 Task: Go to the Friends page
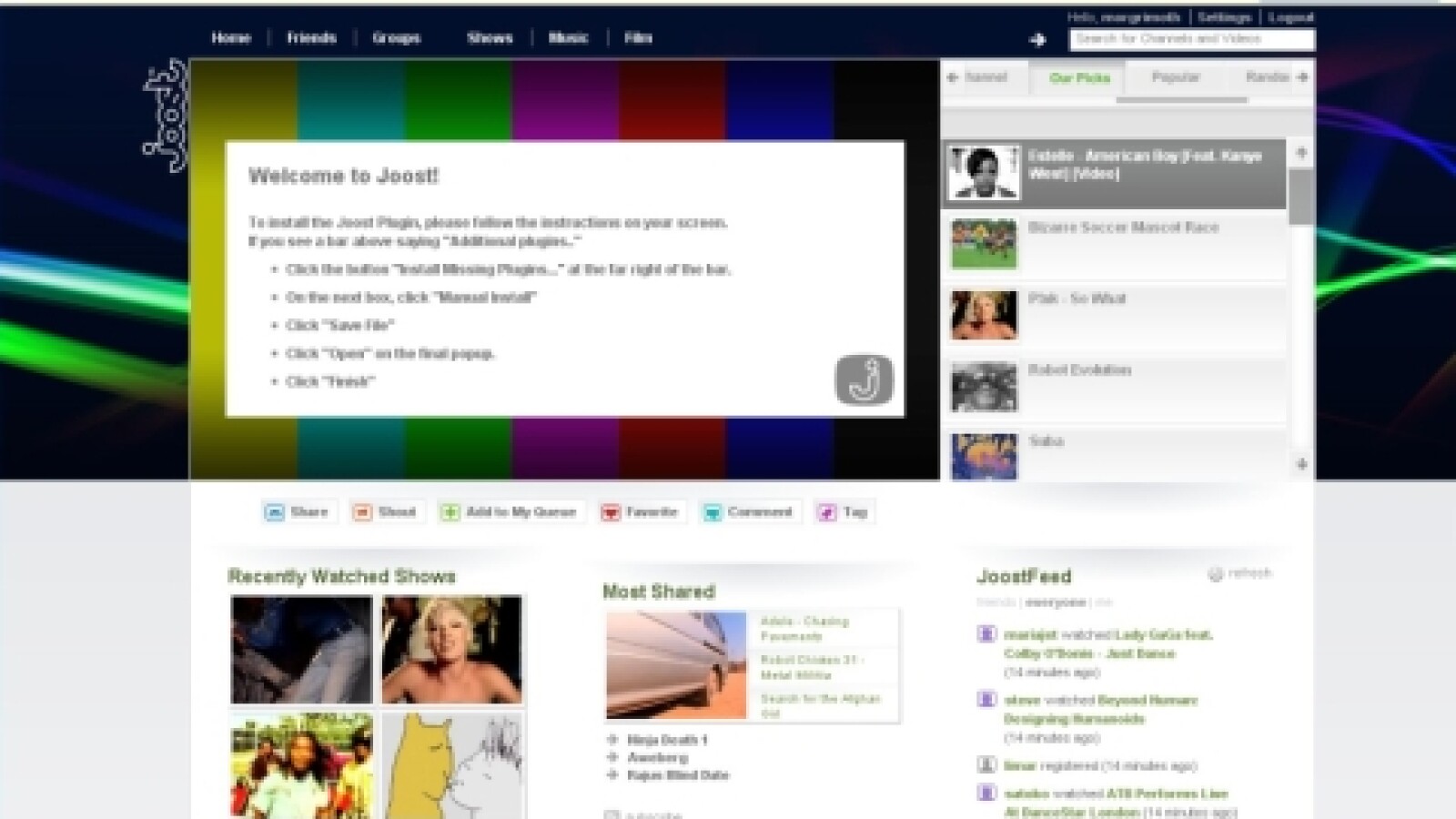pos(311,38)
